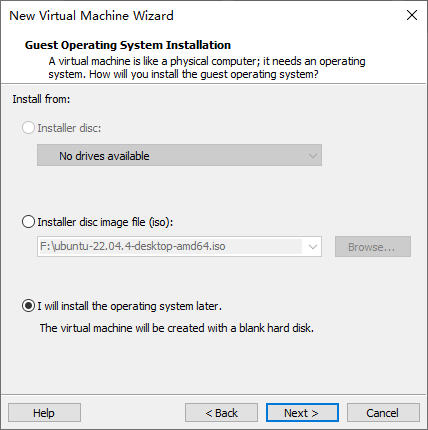Close the New Virtual Machine Wizard window
This screenshot has width=428, height=430.
pos(412,15)
